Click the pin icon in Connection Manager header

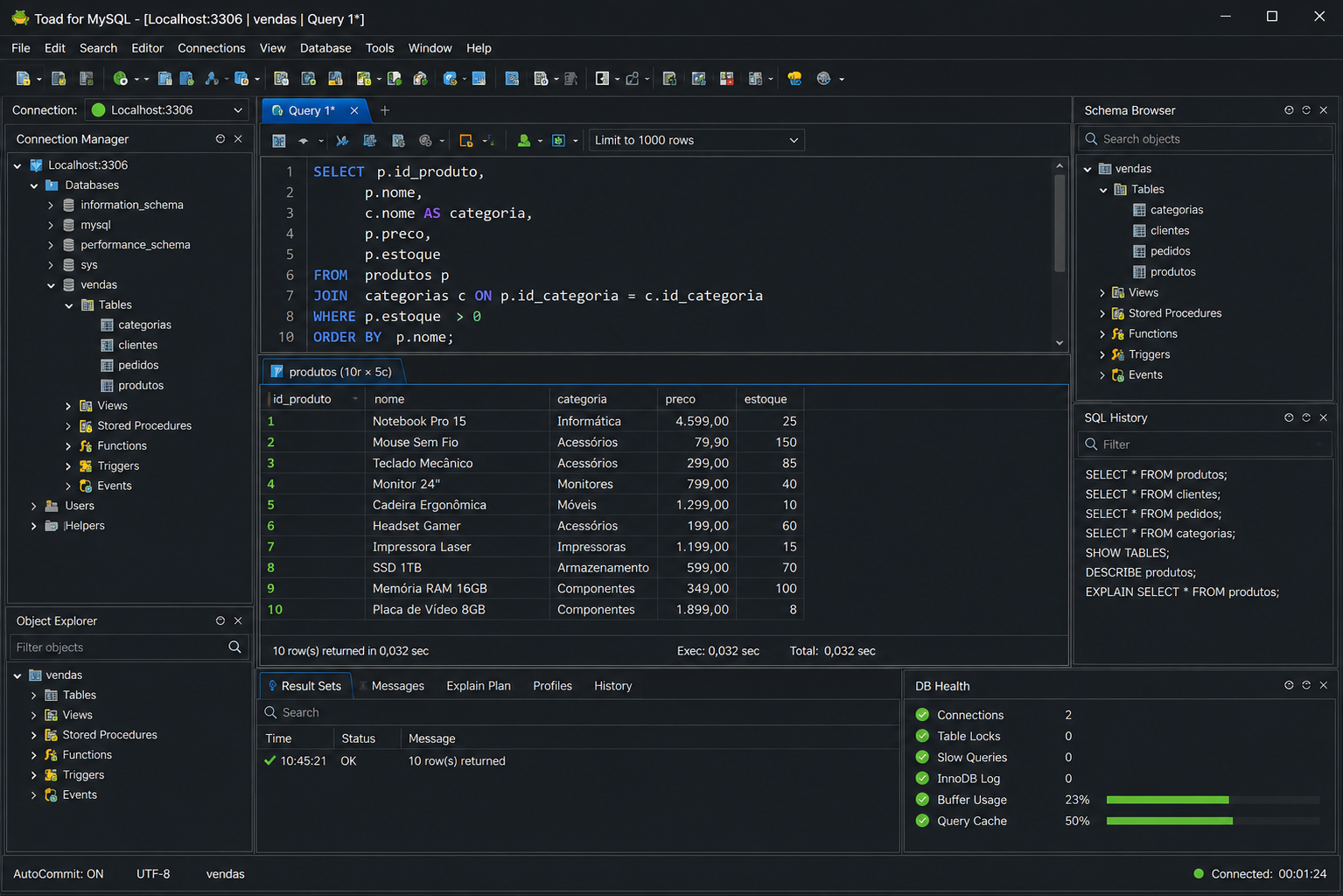coord(220,138)
